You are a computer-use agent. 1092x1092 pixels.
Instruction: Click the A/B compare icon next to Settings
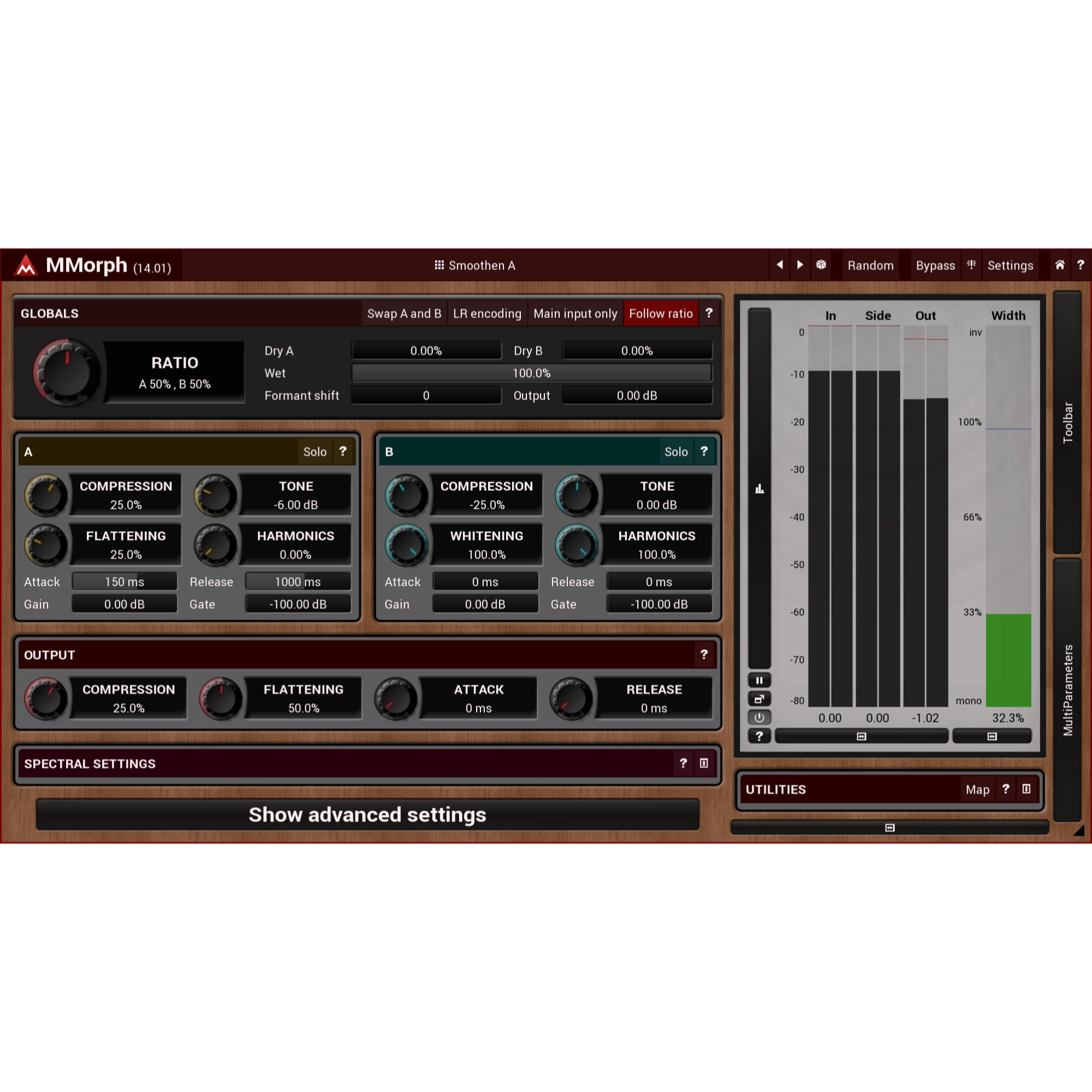[971, 264]
